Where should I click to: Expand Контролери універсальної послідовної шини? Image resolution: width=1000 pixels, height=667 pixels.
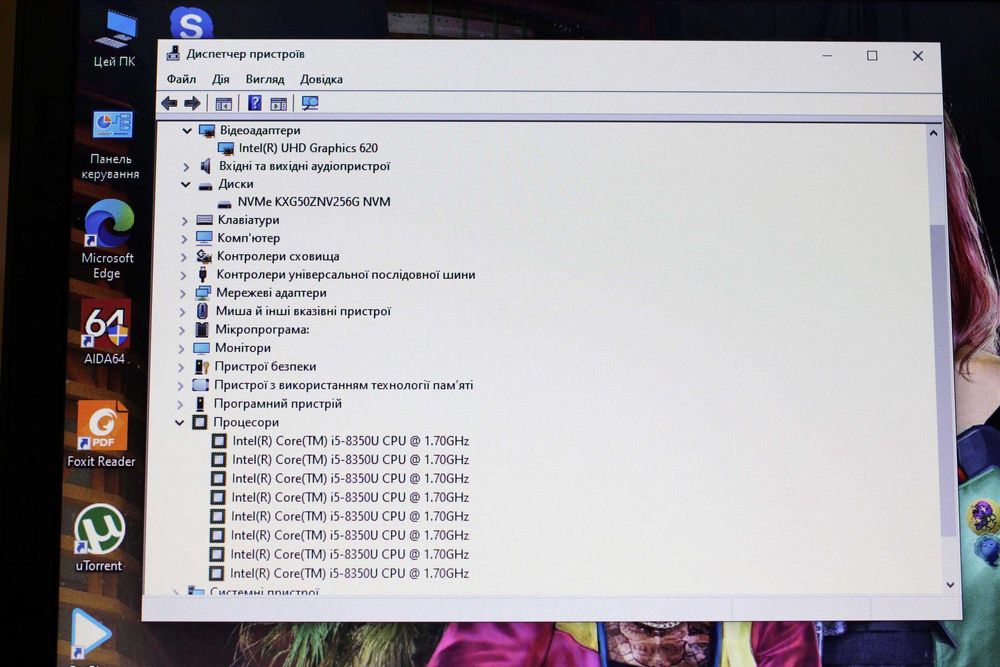click(183, 275)
